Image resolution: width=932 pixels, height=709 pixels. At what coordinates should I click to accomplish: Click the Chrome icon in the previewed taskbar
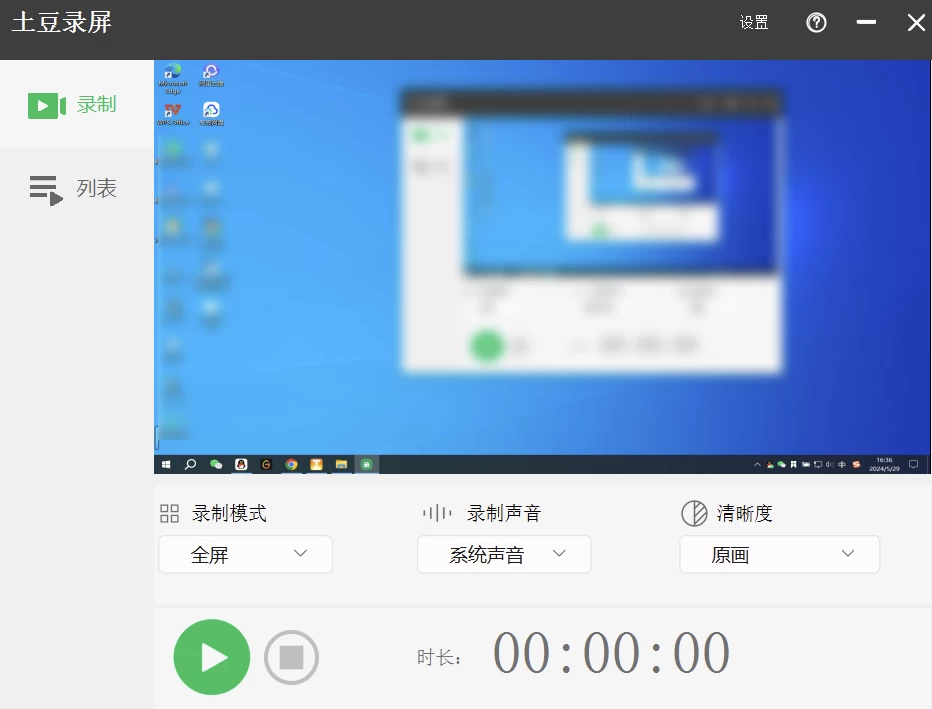291,465
